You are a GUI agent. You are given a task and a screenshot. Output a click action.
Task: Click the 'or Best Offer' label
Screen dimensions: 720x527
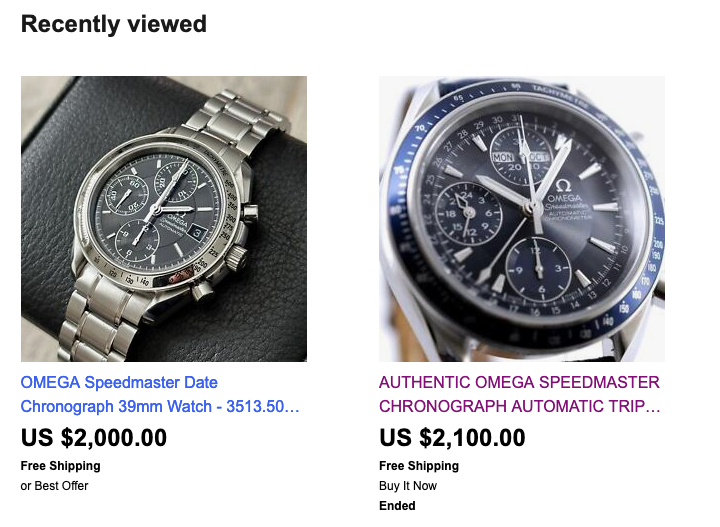(x=55, y=486)
